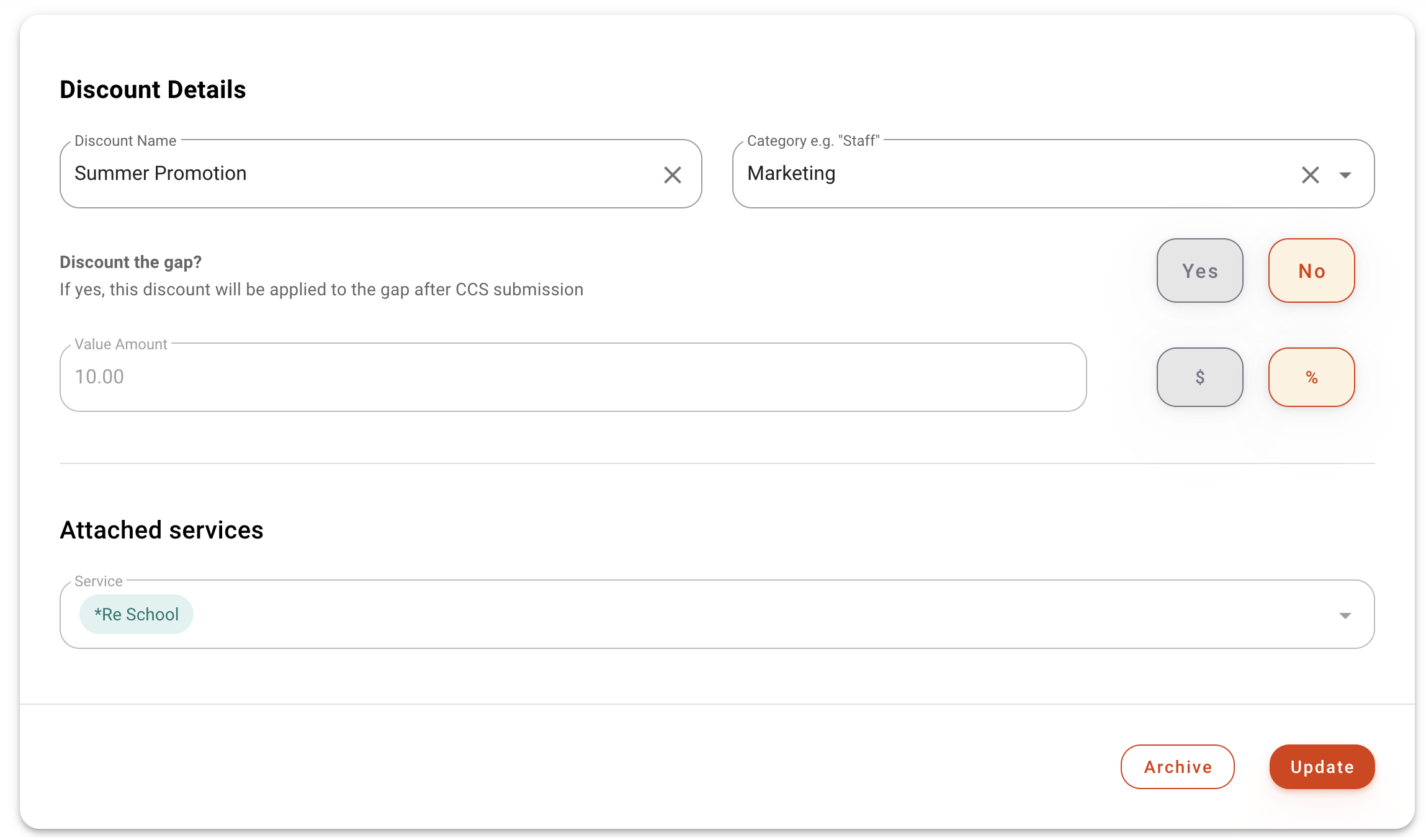Switch value type to percentage
This screenshot has height=840, width=1426.
pyautogui.click(x=1311, y=377)
